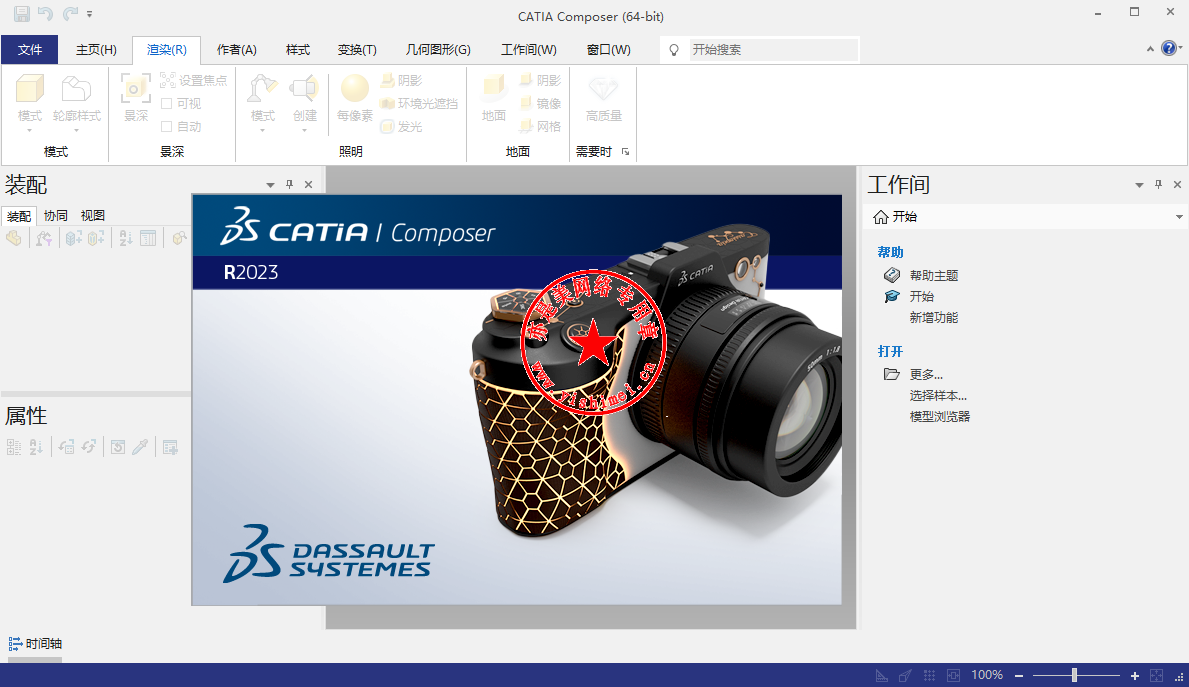The width and height of the screenshot is (1189, 687).
Task: Click the 开始 link under 帮助
Action: 922,296
